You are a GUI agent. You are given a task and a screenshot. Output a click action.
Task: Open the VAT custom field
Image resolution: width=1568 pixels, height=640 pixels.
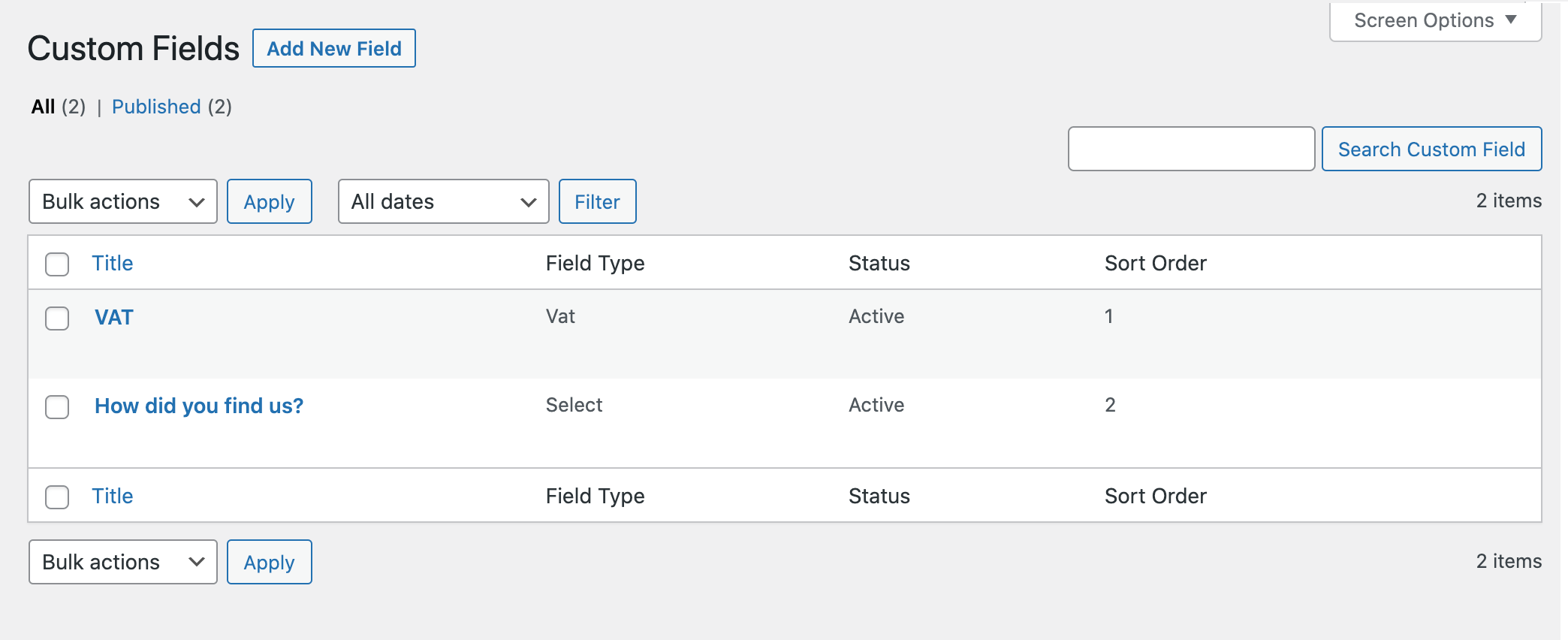tap(114, 317)
